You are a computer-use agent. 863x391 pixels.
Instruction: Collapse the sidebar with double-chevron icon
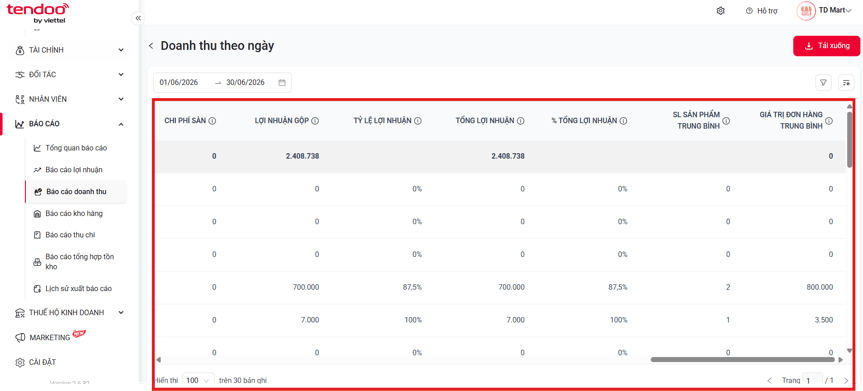[138, 18]
